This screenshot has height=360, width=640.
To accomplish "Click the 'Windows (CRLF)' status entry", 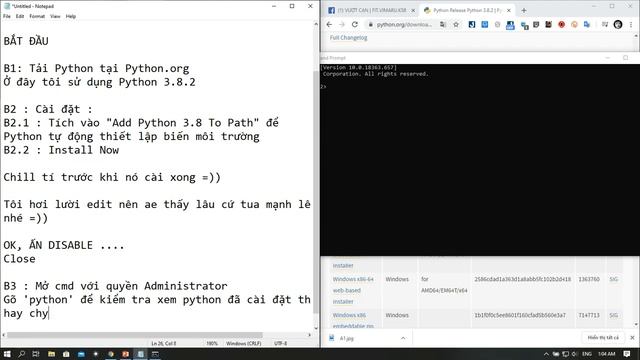I will pos(244,344).
